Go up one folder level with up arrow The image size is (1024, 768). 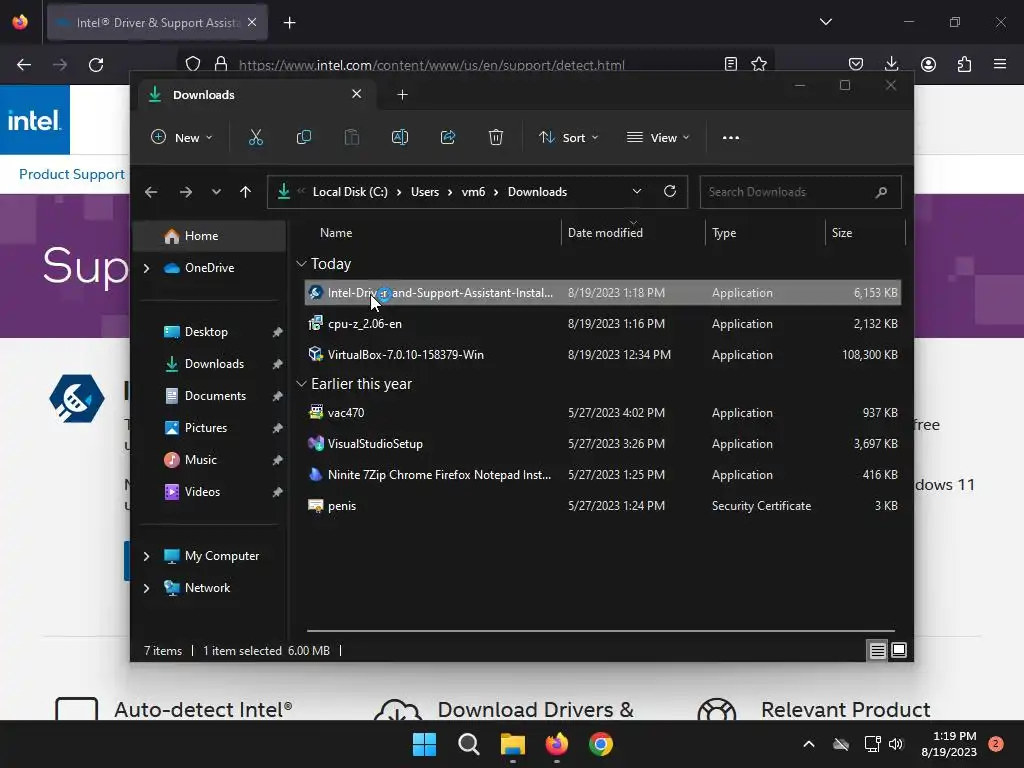pos(246,192)
